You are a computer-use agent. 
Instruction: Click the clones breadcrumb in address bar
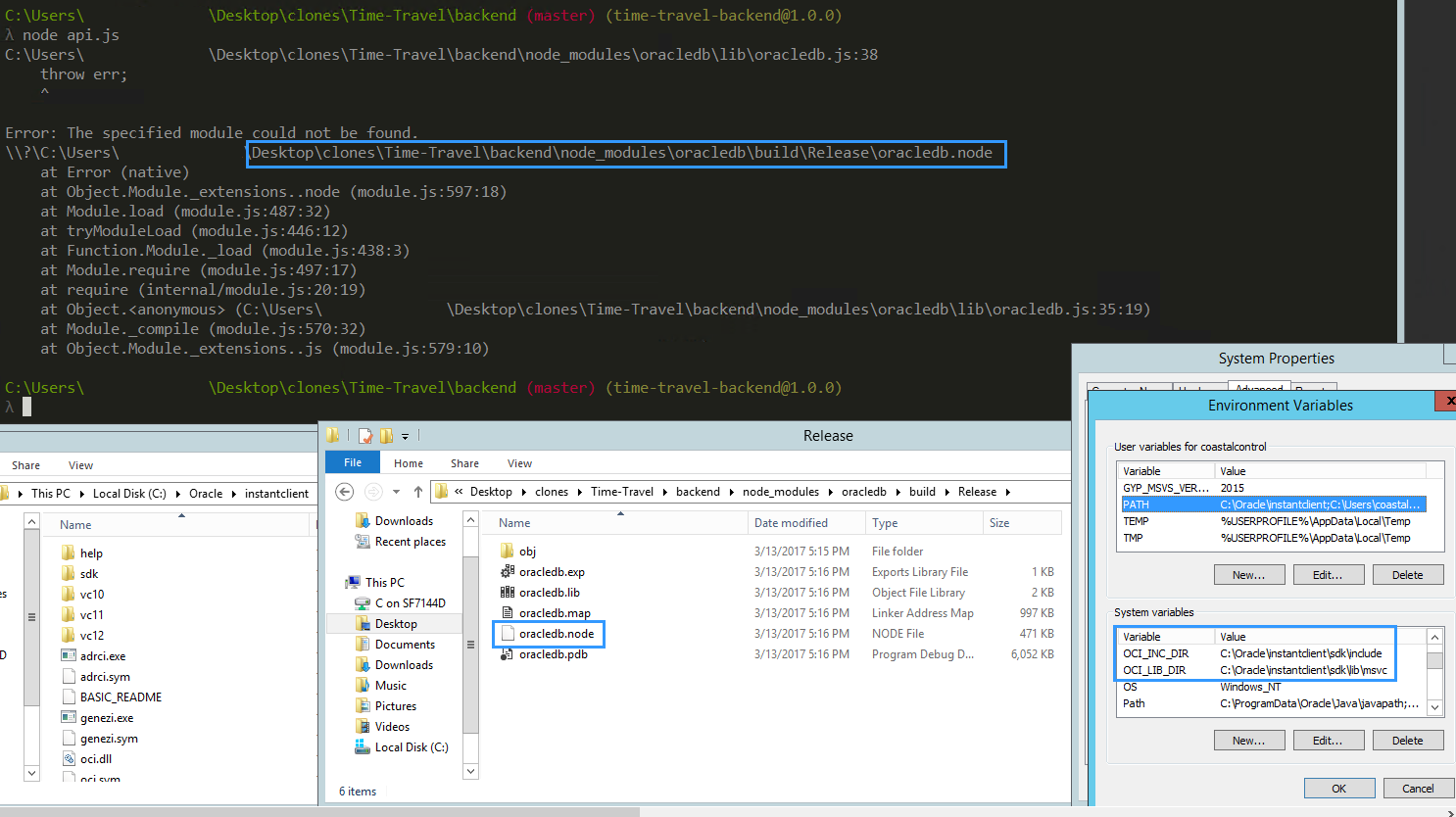552,492
